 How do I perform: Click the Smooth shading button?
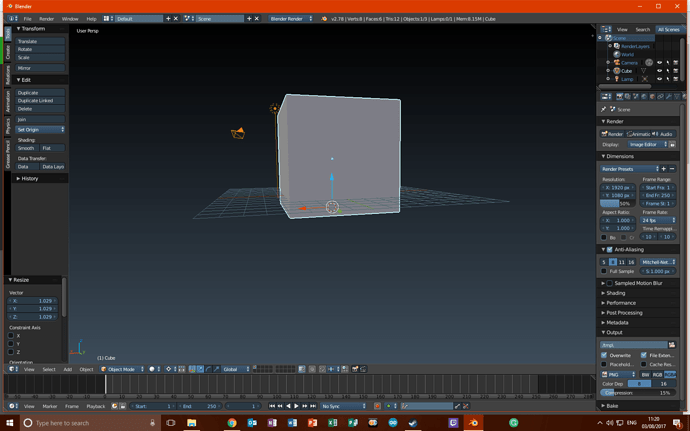[x=26, y=148]
